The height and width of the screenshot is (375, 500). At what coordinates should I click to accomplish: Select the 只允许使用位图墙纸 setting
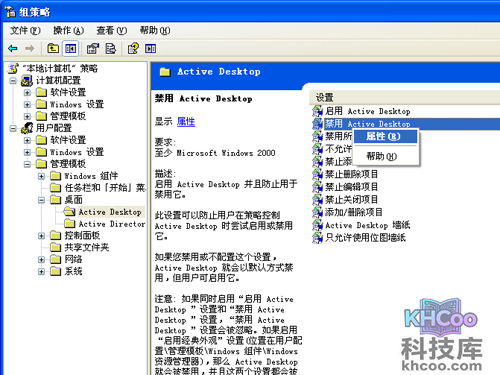pos(365,238)
